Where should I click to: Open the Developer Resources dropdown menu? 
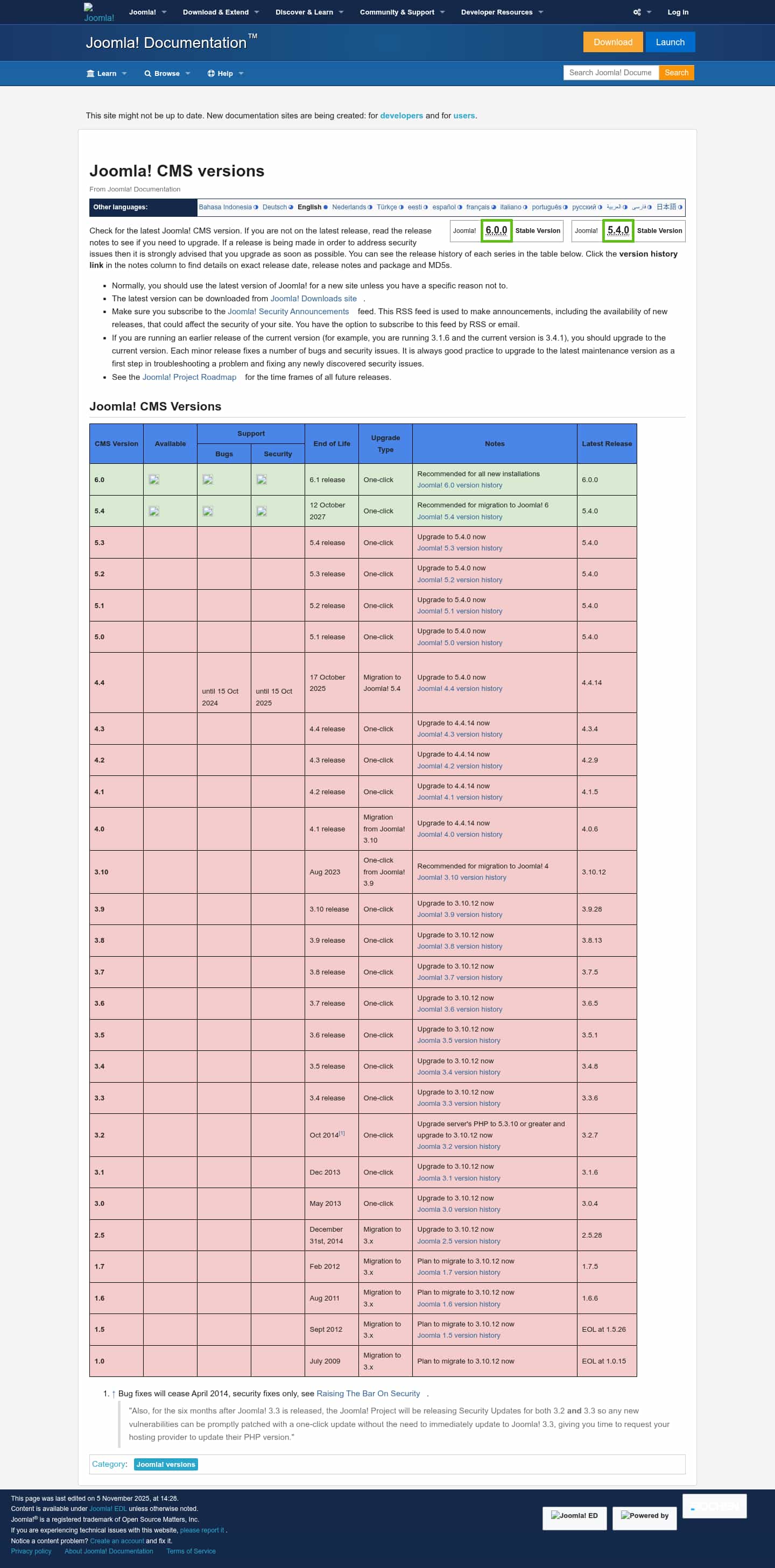click(x=502, y=12)
